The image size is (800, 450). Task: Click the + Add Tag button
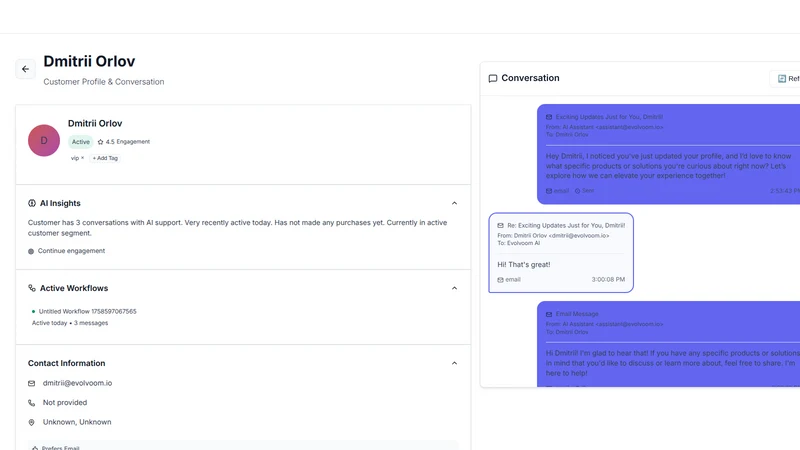(105, 158)
